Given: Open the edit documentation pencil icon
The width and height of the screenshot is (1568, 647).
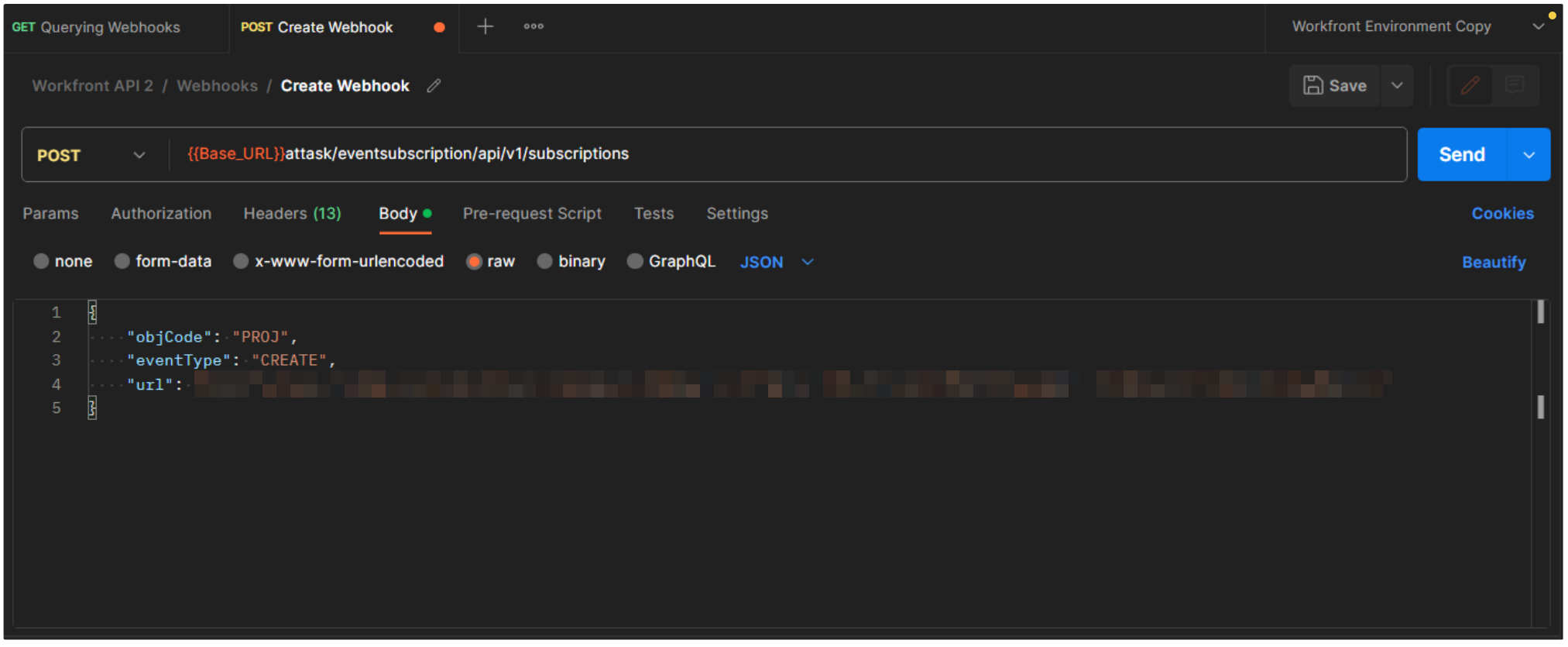Looking at the screenshot, I should (x=1470, y=85).
